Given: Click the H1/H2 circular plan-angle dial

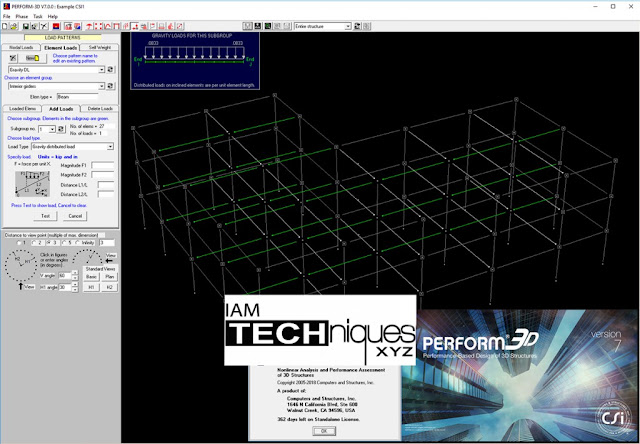Looking at the screenshot, I should click(21, 266).
